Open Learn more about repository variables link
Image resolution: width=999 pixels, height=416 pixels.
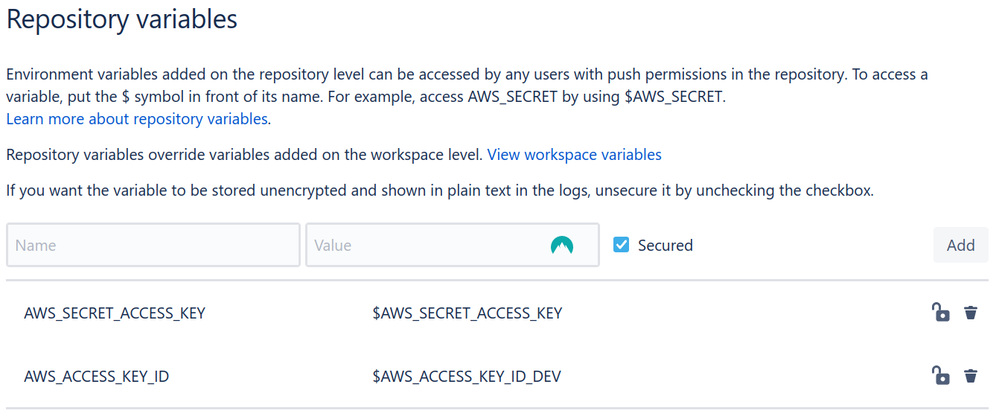pyautogui.click(x=137, y=118)
